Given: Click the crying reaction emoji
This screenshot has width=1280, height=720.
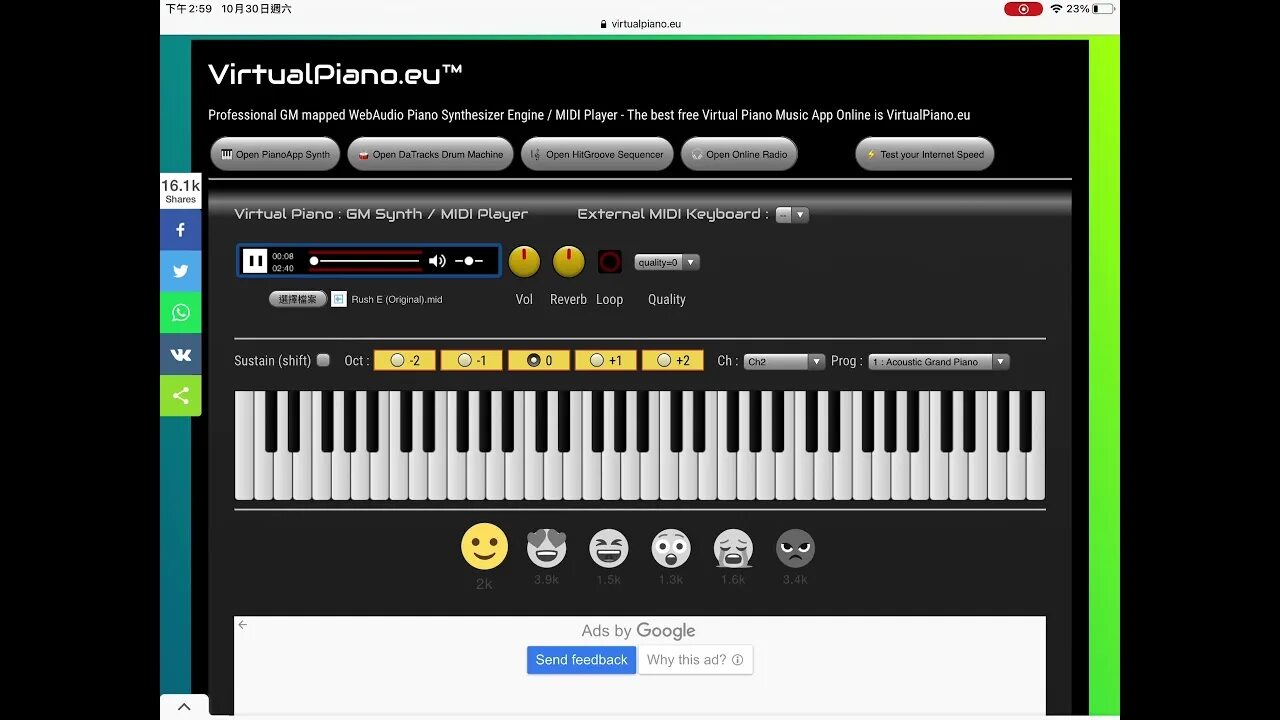Looking at the screenshot, I should (733, 548).
